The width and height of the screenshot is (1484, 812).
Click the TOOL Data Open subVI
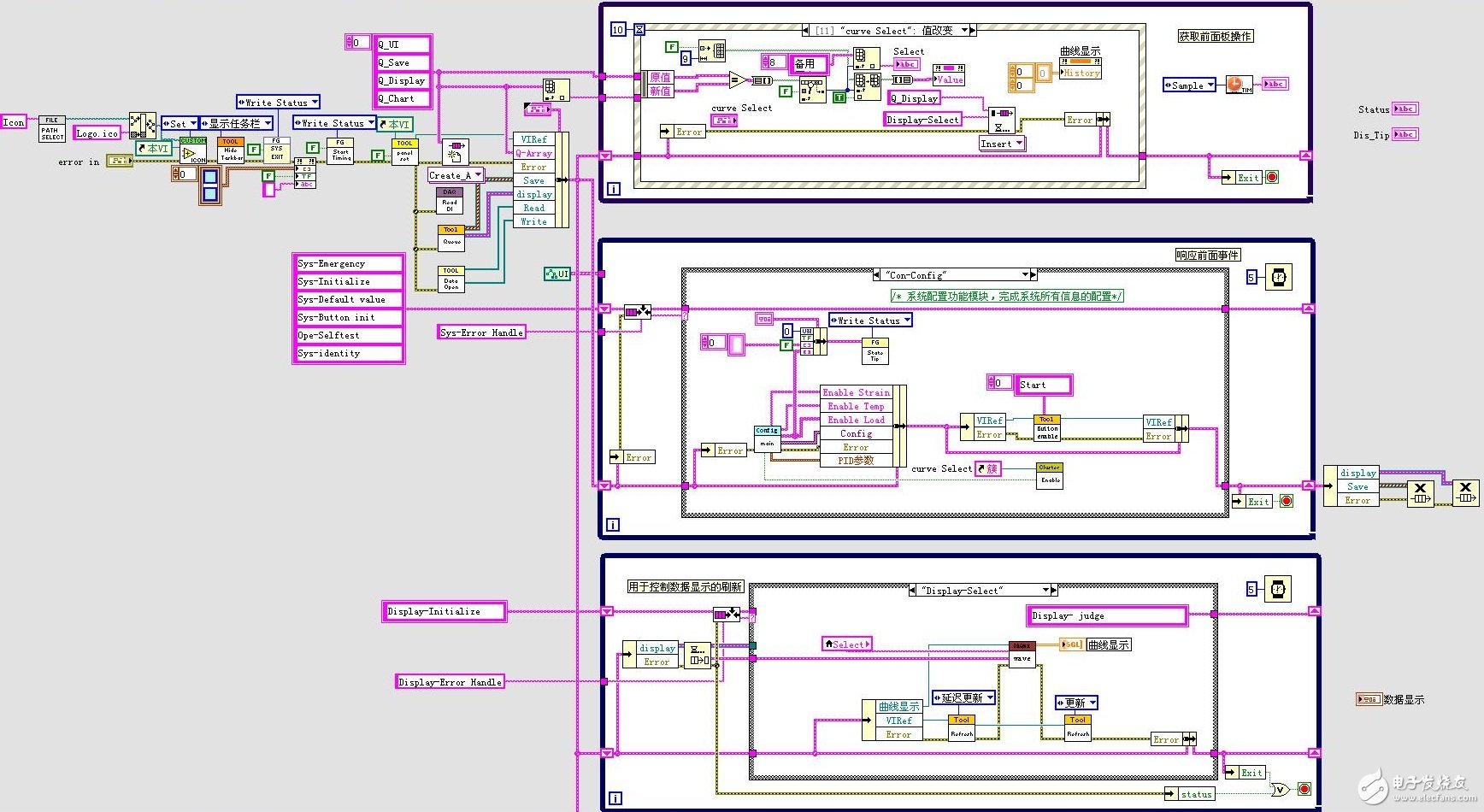450,279
